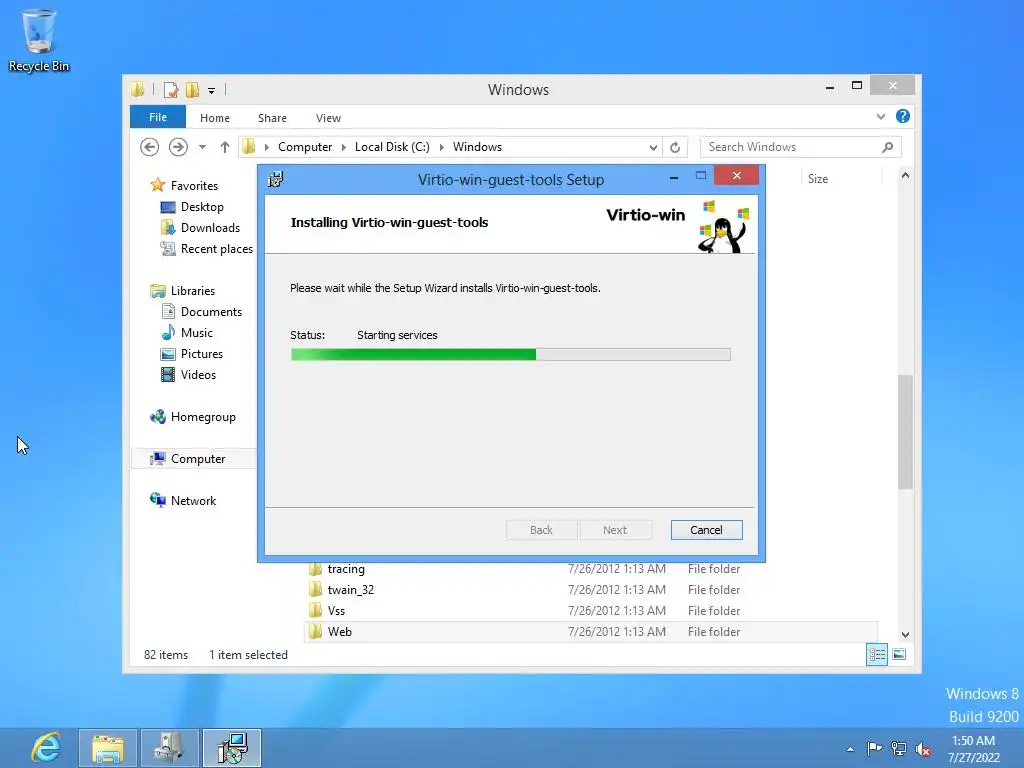The height and width of the screenshot is (768, 1024).
Task: Switch to the Share ribbon tab
Action: tap(272, 118)
